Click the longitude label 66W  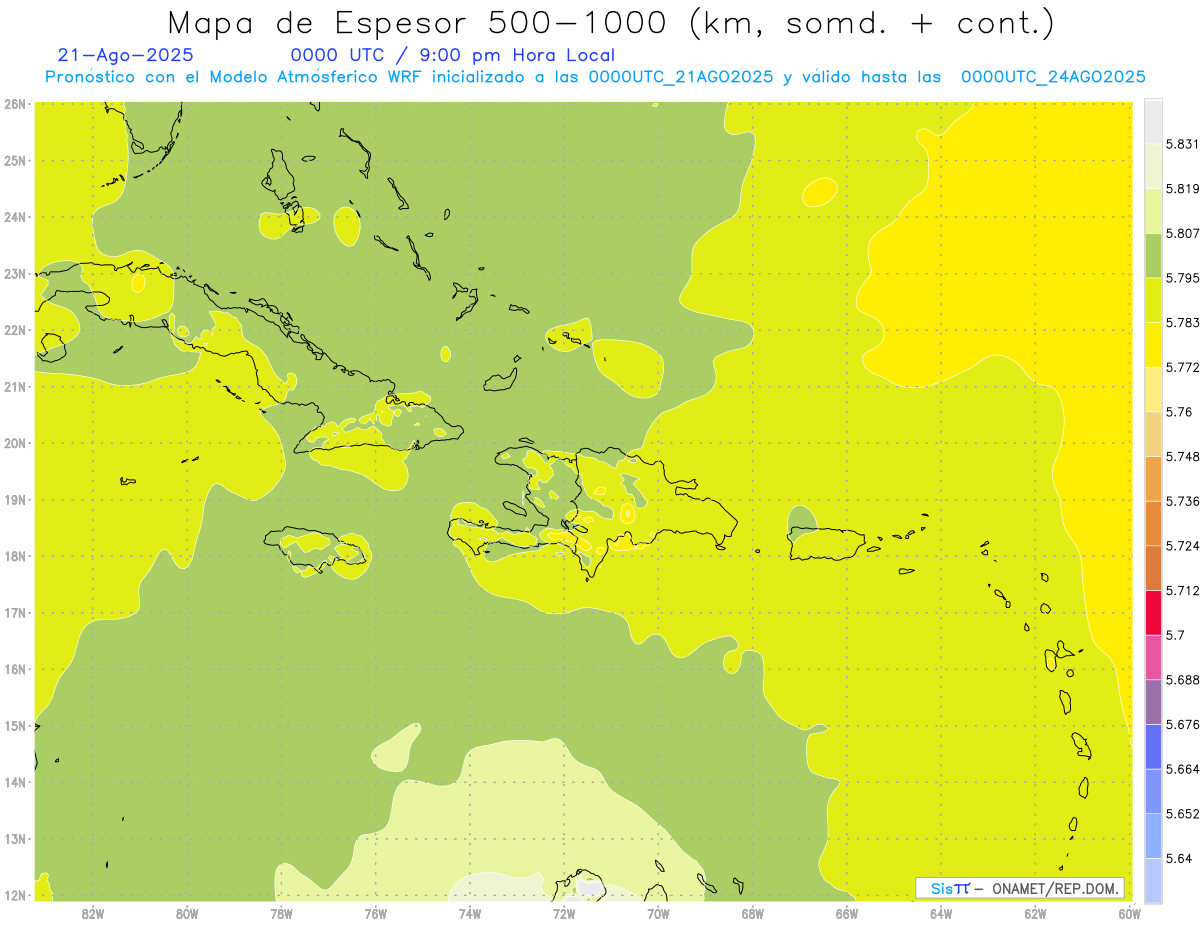tap(847, 914)
